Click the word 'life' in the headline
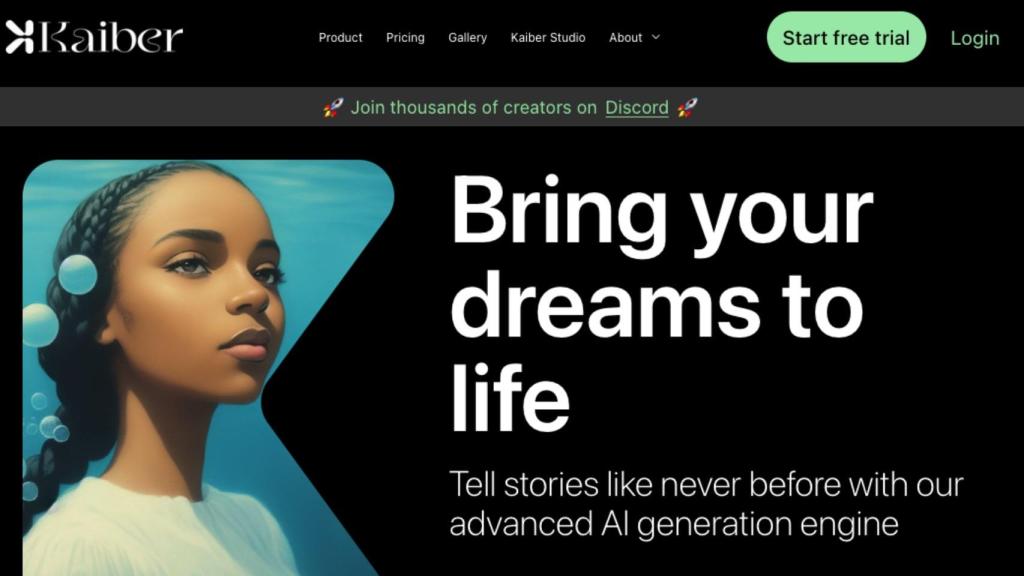Viewport: 1024px width, 576px height. (x=510, y=397)
